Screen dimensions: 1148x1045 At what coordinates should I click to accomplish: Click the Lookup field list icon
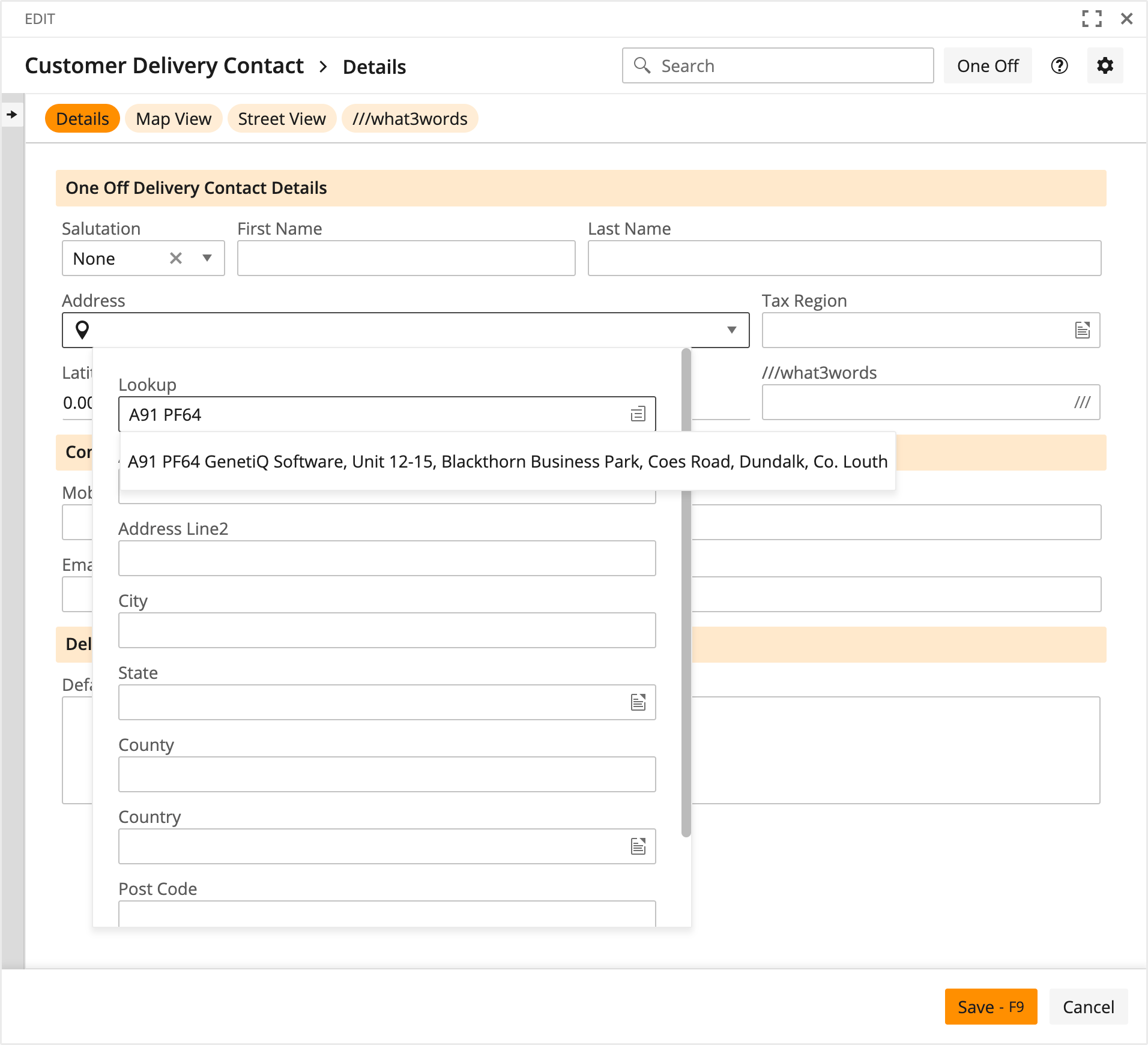pyautogui.click(x=638, y=414)
